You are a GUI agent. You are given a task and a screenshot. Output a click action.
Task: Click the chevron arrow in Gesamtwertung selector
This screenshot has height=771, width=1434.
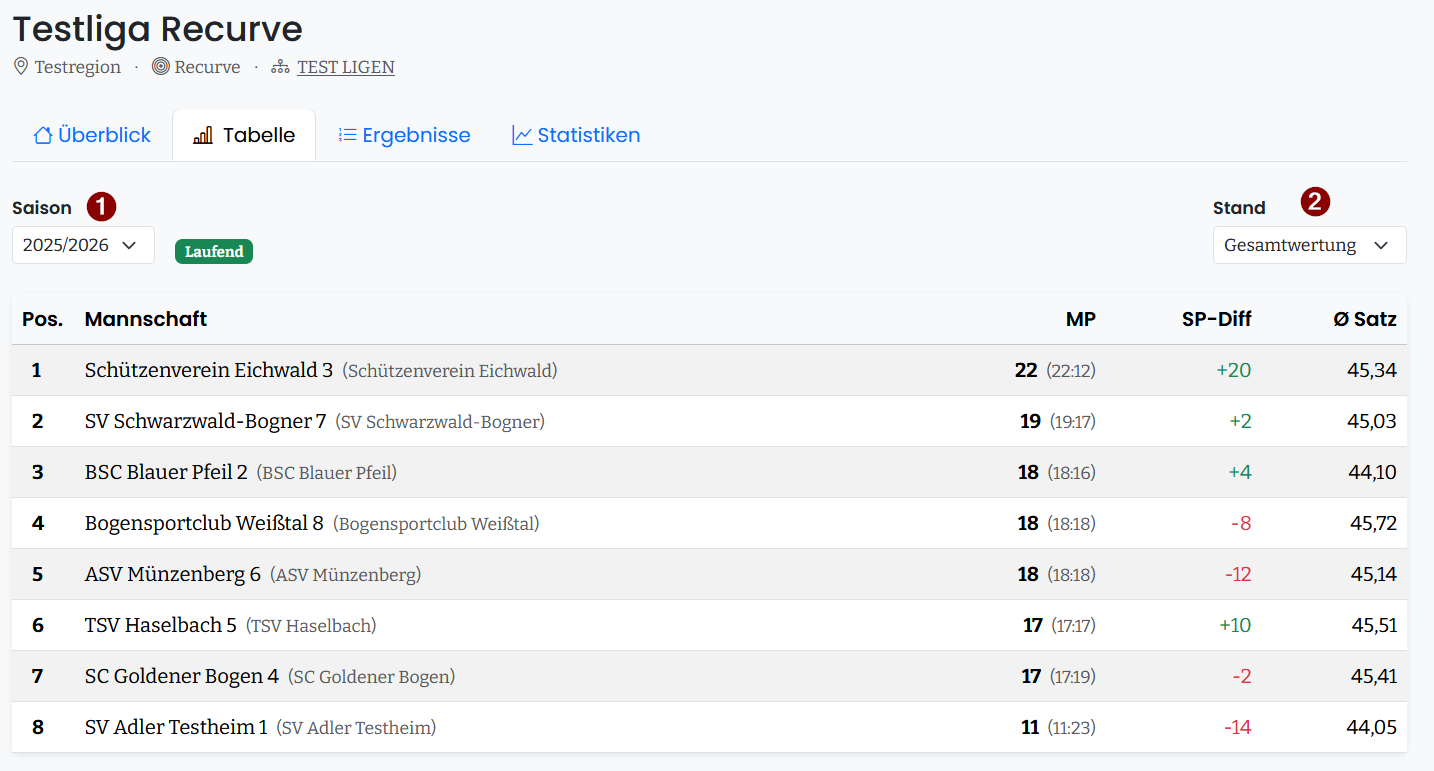click(x=1381, y=245)
